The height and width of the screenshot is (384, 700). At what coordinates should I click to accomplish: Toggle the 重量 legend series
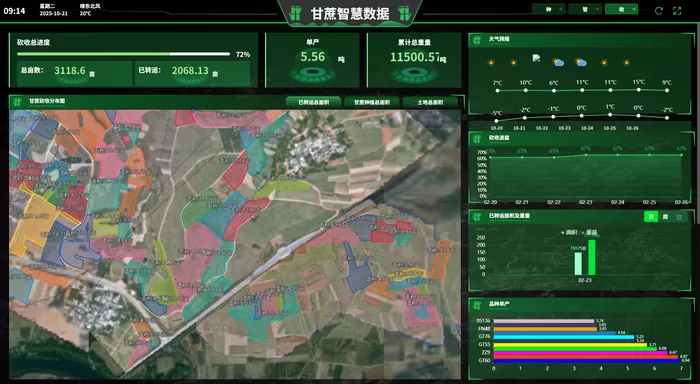coord(589,233)
